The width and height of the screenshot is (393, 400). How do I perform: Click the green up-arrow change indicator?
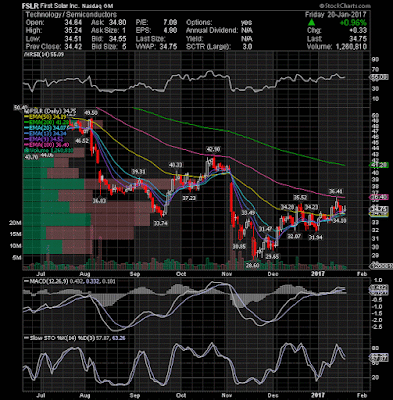tap(311, 23)
